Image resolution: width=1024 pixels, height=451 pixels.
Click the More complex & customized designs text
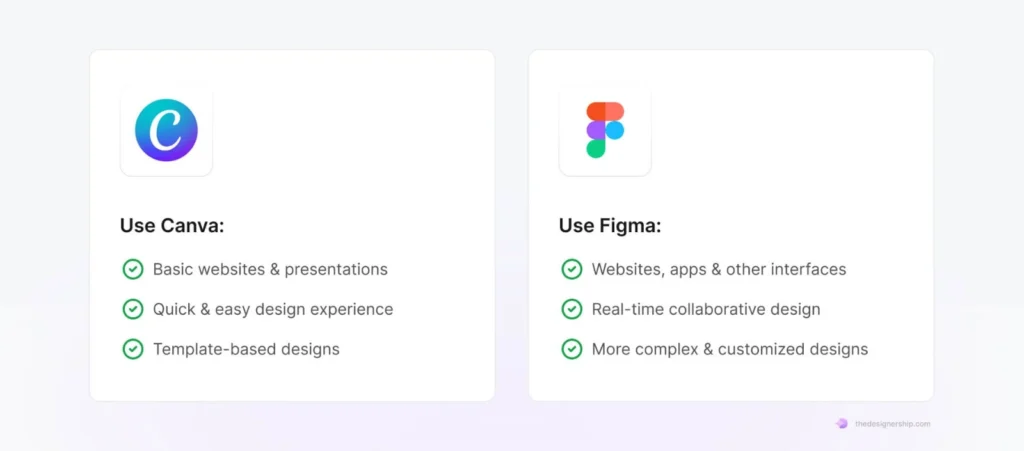pyautogui.click(x=730, y=349)
